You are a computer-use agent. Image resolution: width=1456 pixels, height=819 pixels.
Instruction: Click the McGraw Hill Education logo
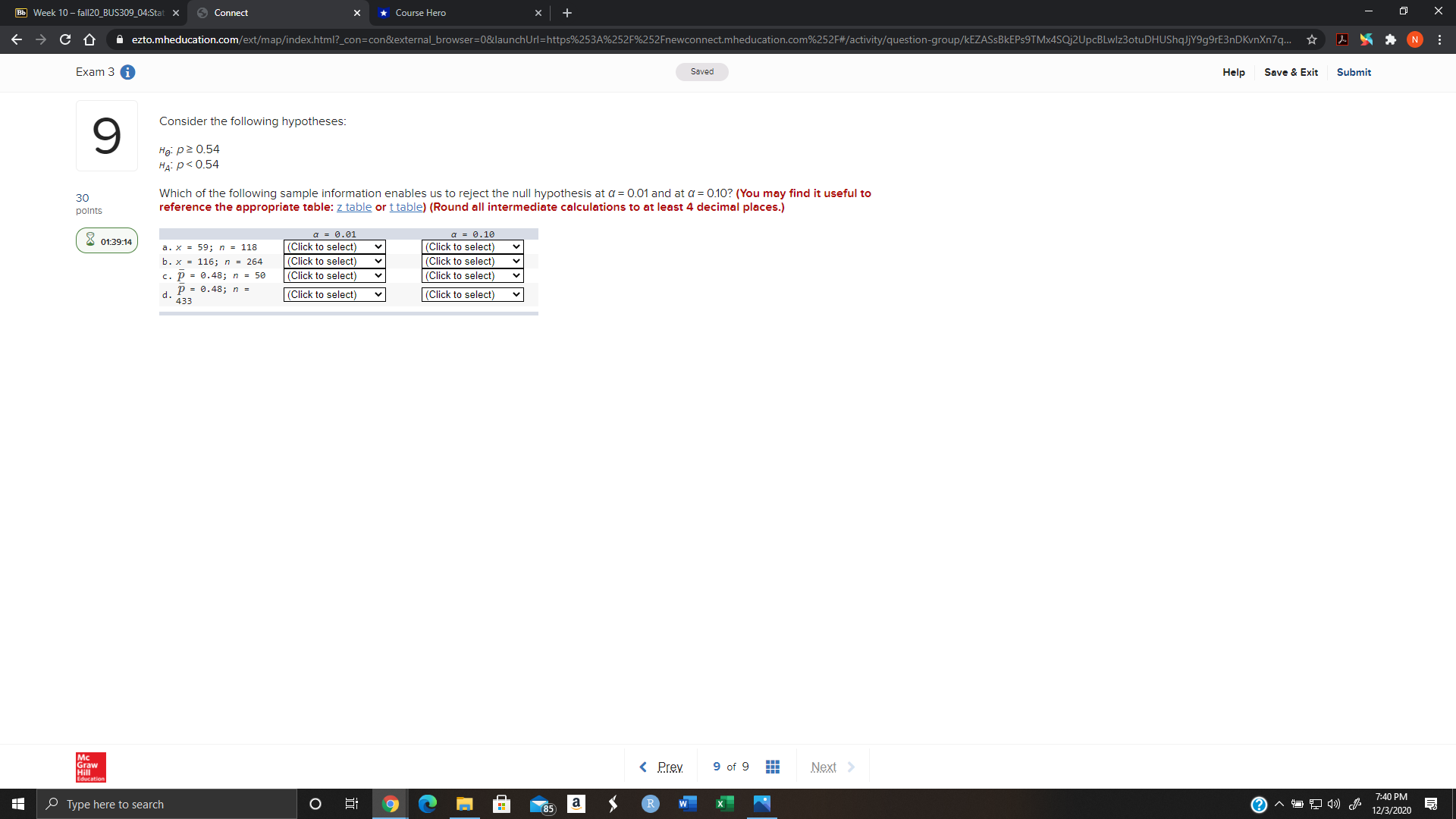pyautogui.click(x=89, y=767)
